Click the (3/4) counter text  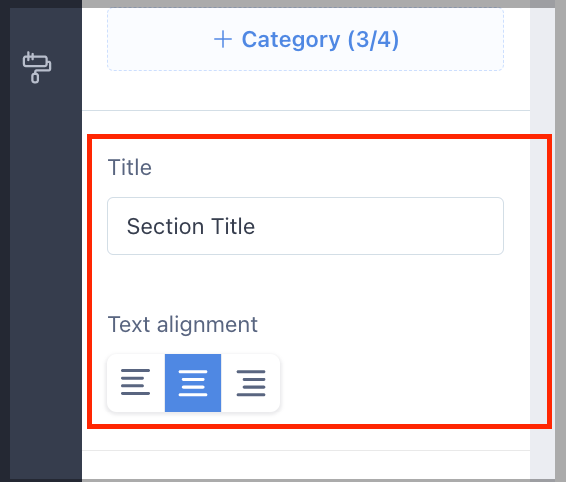[374, 40]
